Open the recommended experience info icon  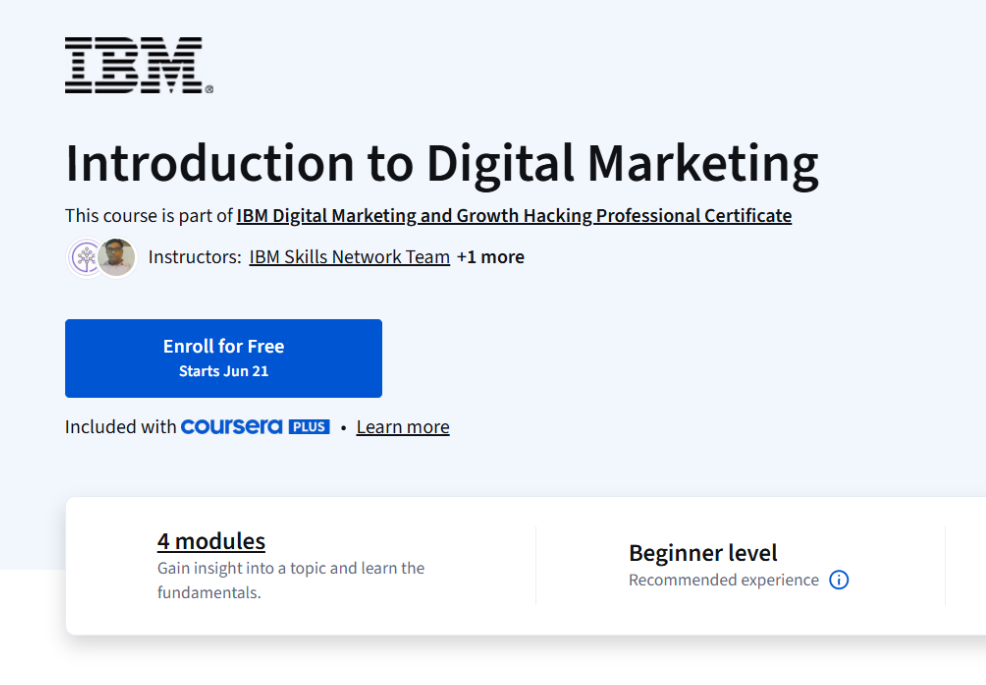click(x=839, y=580)
